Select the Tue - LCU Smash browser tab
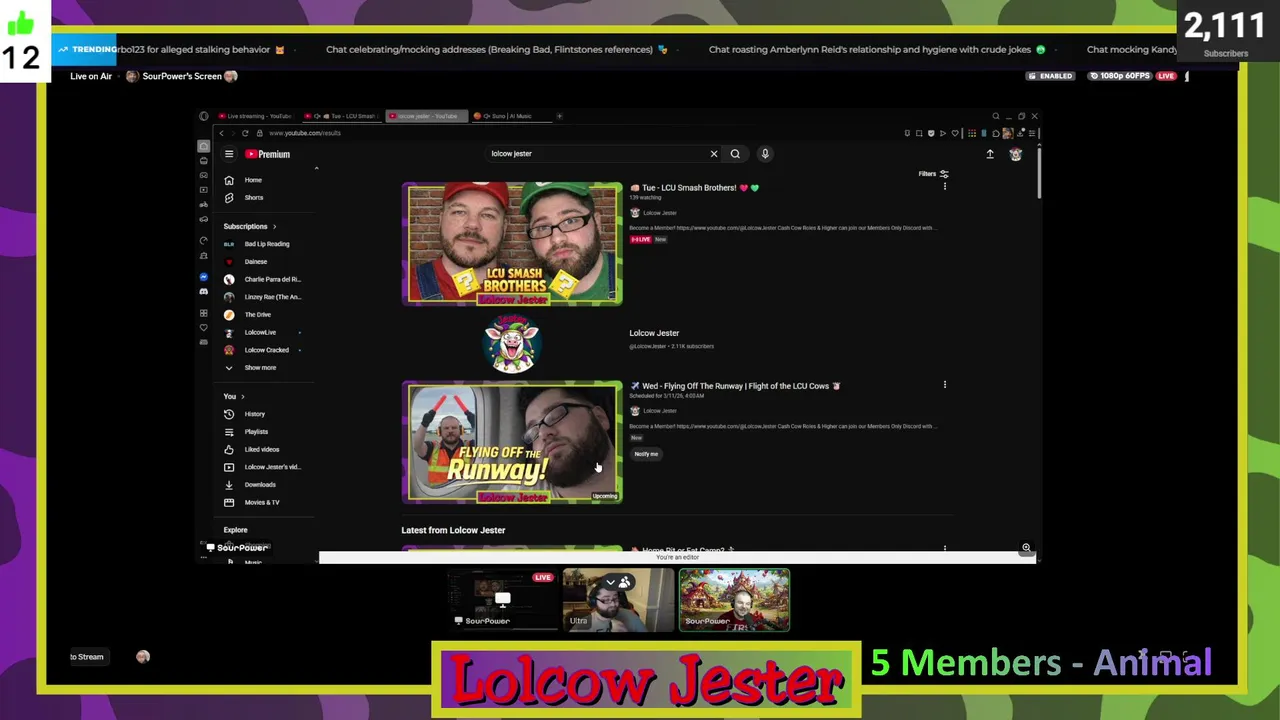The image size is (1280, 720). (x=342, y=116)
